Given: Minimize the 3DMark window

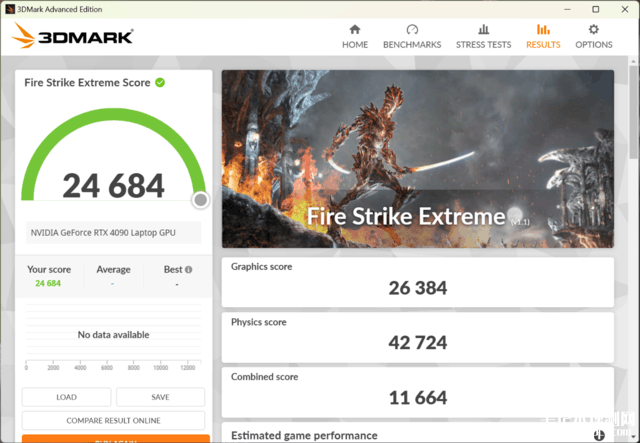Looking at the screenshot, I should click(x=567, y=9).
